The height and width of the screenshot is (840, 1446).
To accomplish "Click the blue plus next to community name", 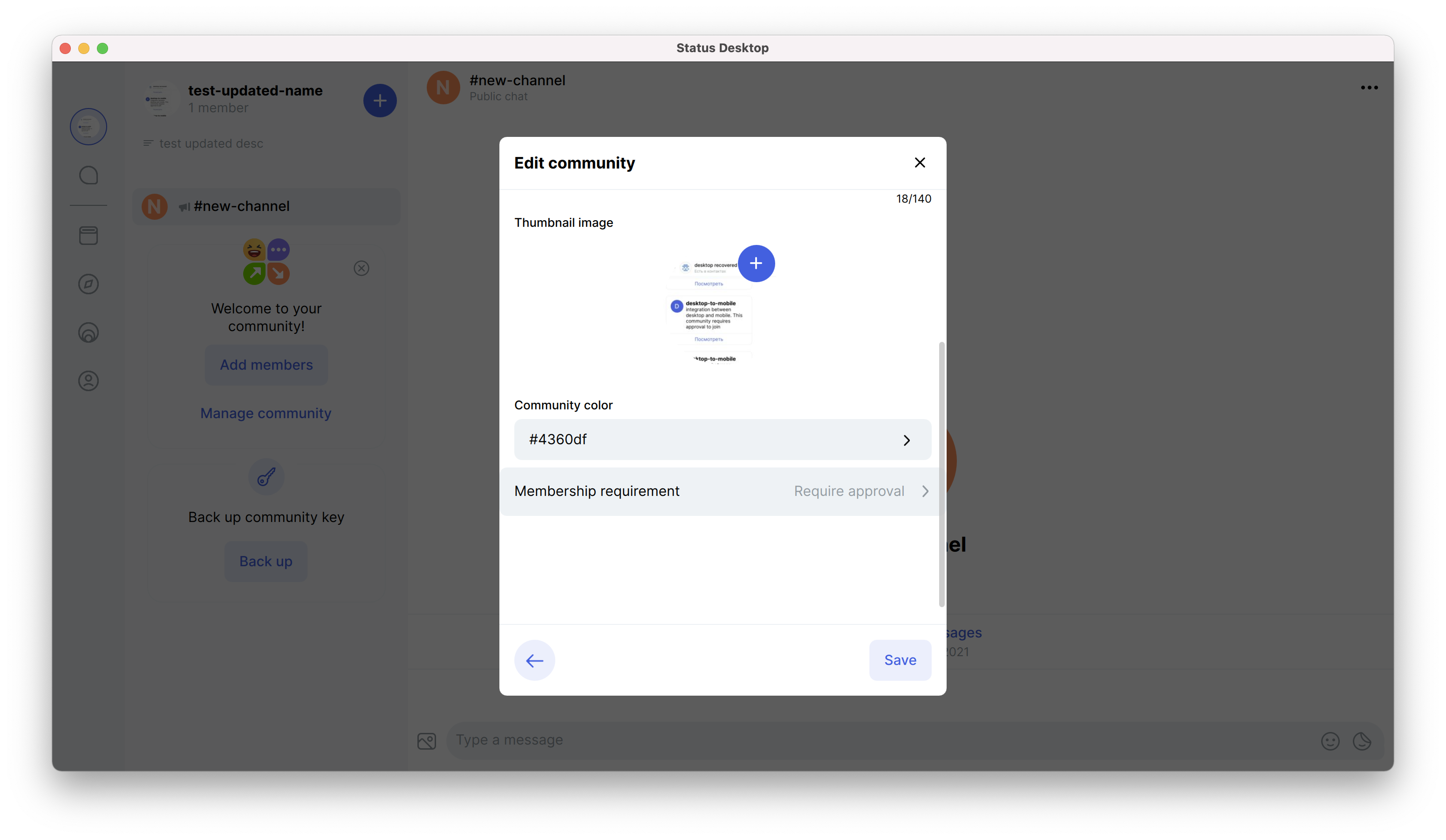I will coord(380,101).
